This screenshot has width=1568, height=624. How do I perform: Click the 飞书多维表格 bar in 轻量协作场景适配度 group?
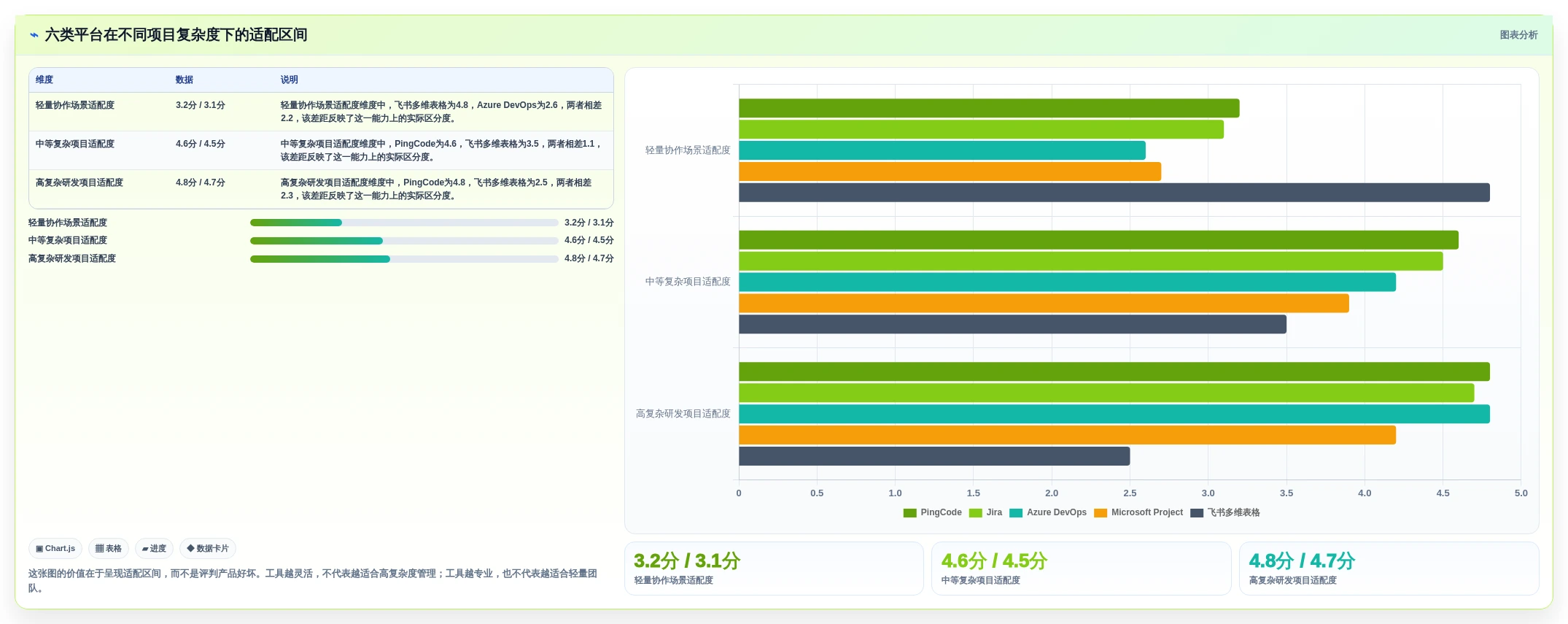click(x=1114, y=193)
